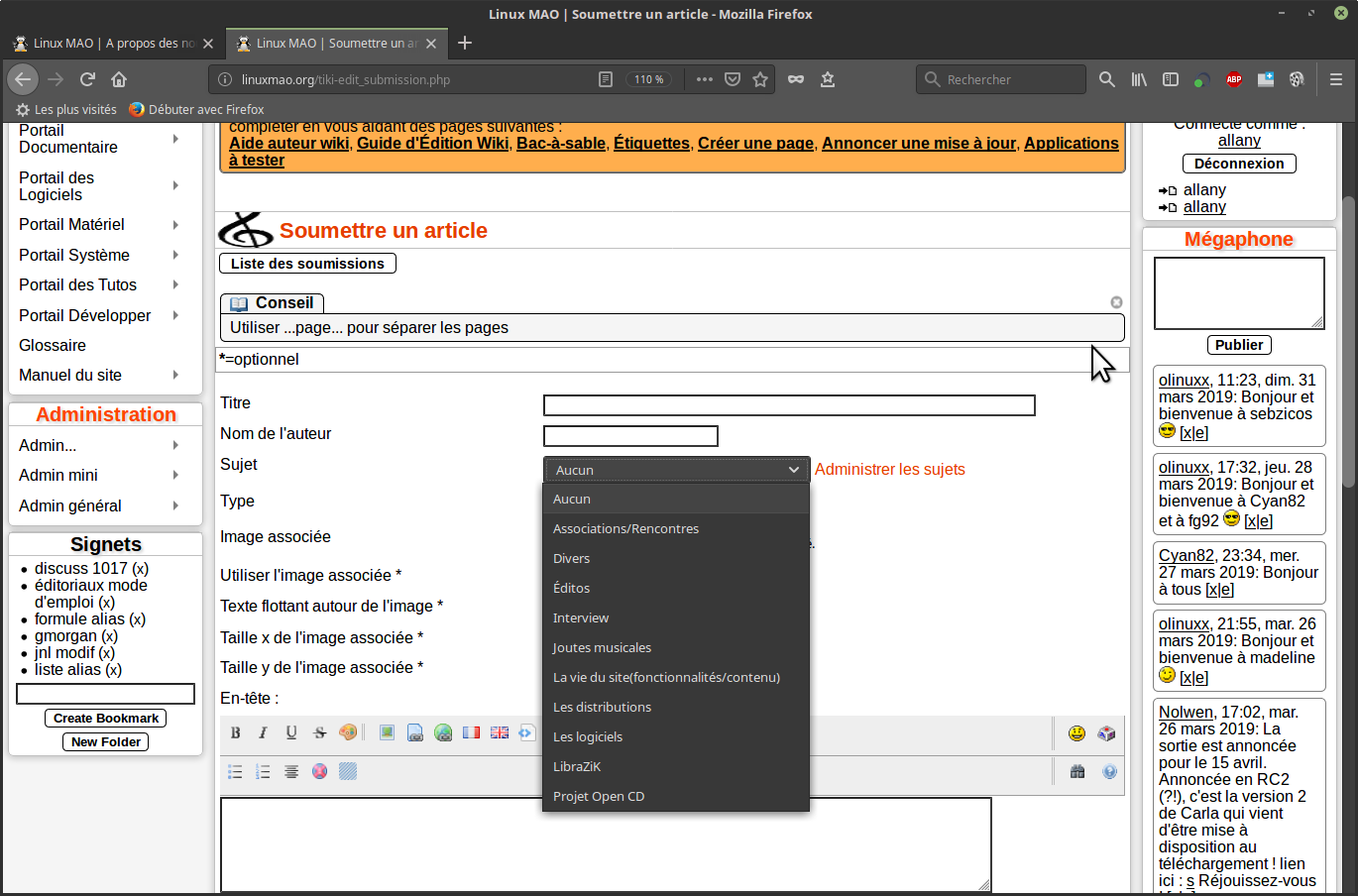Open editor help with the blue question icon
Viewport: 1358px width, 896px height.
point(1109,772)
